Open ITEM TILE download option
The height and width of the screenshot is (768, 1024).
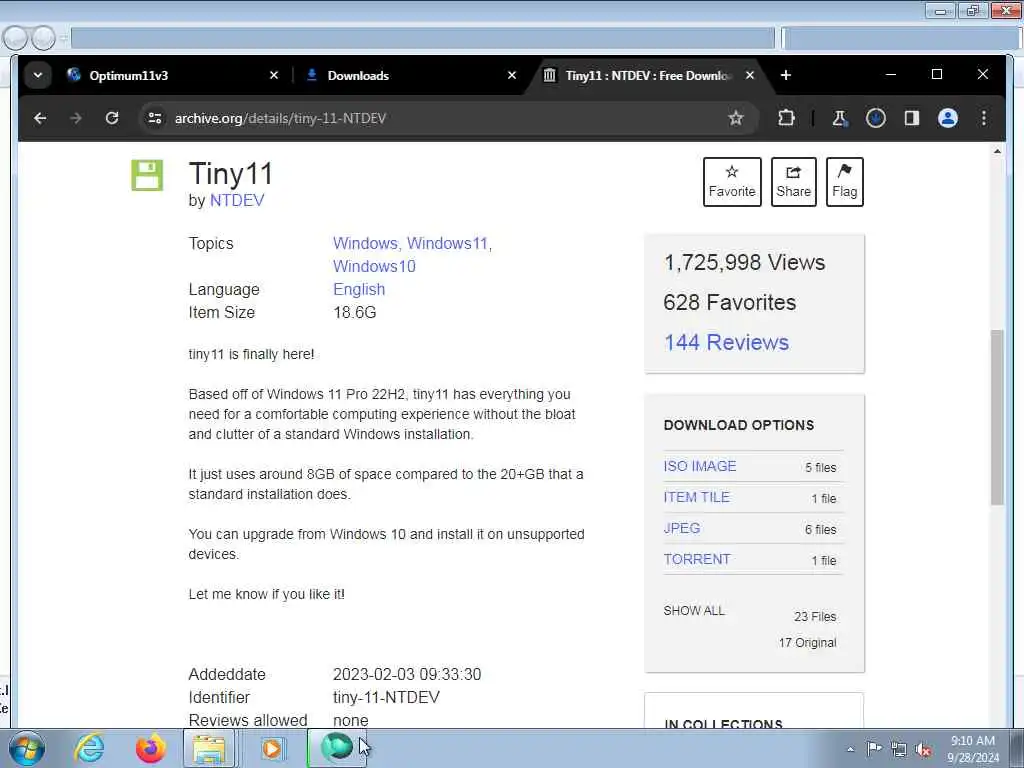[696, 497]
